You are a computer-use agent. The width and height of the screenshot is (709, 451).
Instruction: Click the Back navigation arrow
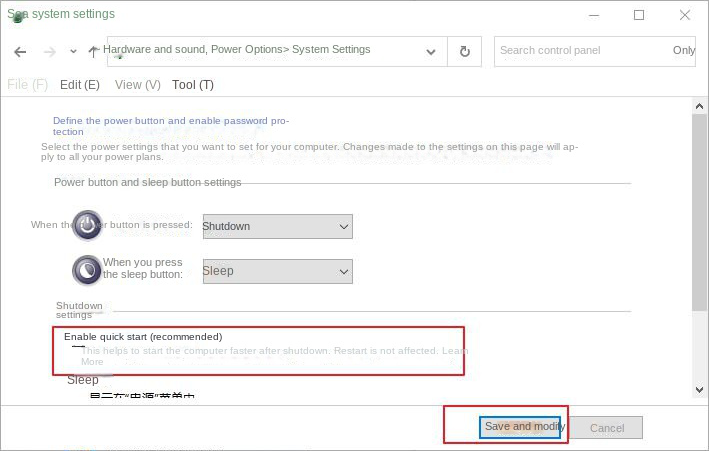[x=20, y=52]
